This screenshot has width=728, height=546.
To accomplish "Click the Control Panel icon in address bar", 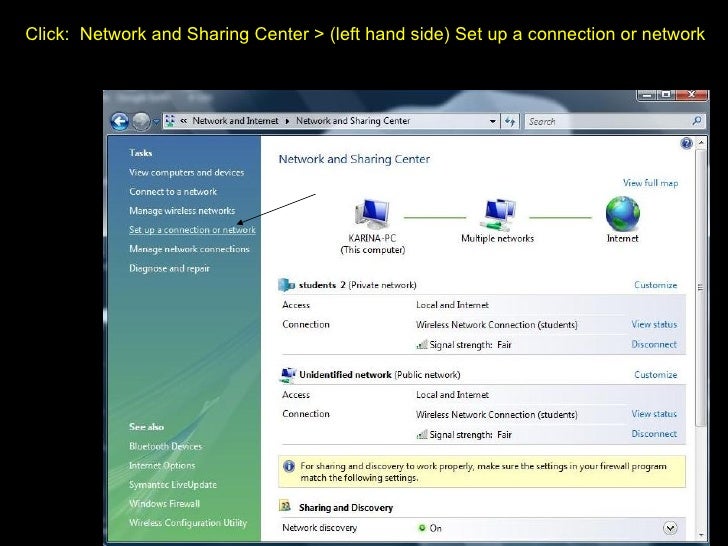I will (x=170, y=121).
